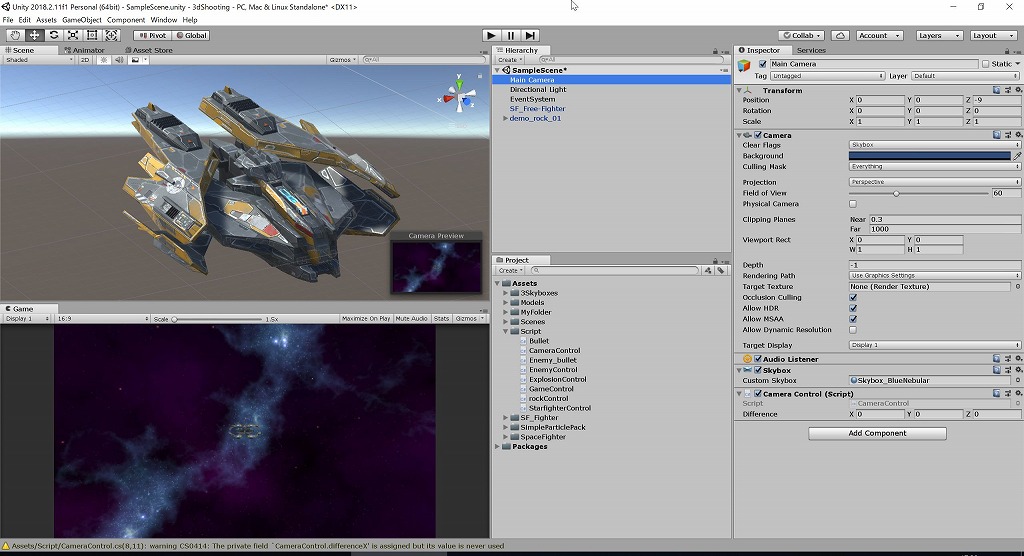Image resolution: width=1024 pixels, height=556 pixels.
Task: Open scene effects image icon
Action: (x=135, y=59)
